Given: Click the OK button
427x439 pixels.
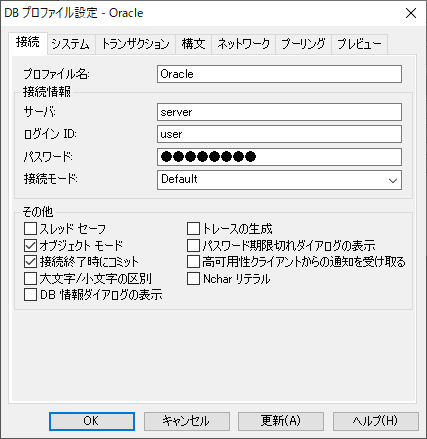Looking at the screenshot, I should click(x=92, y=421).
